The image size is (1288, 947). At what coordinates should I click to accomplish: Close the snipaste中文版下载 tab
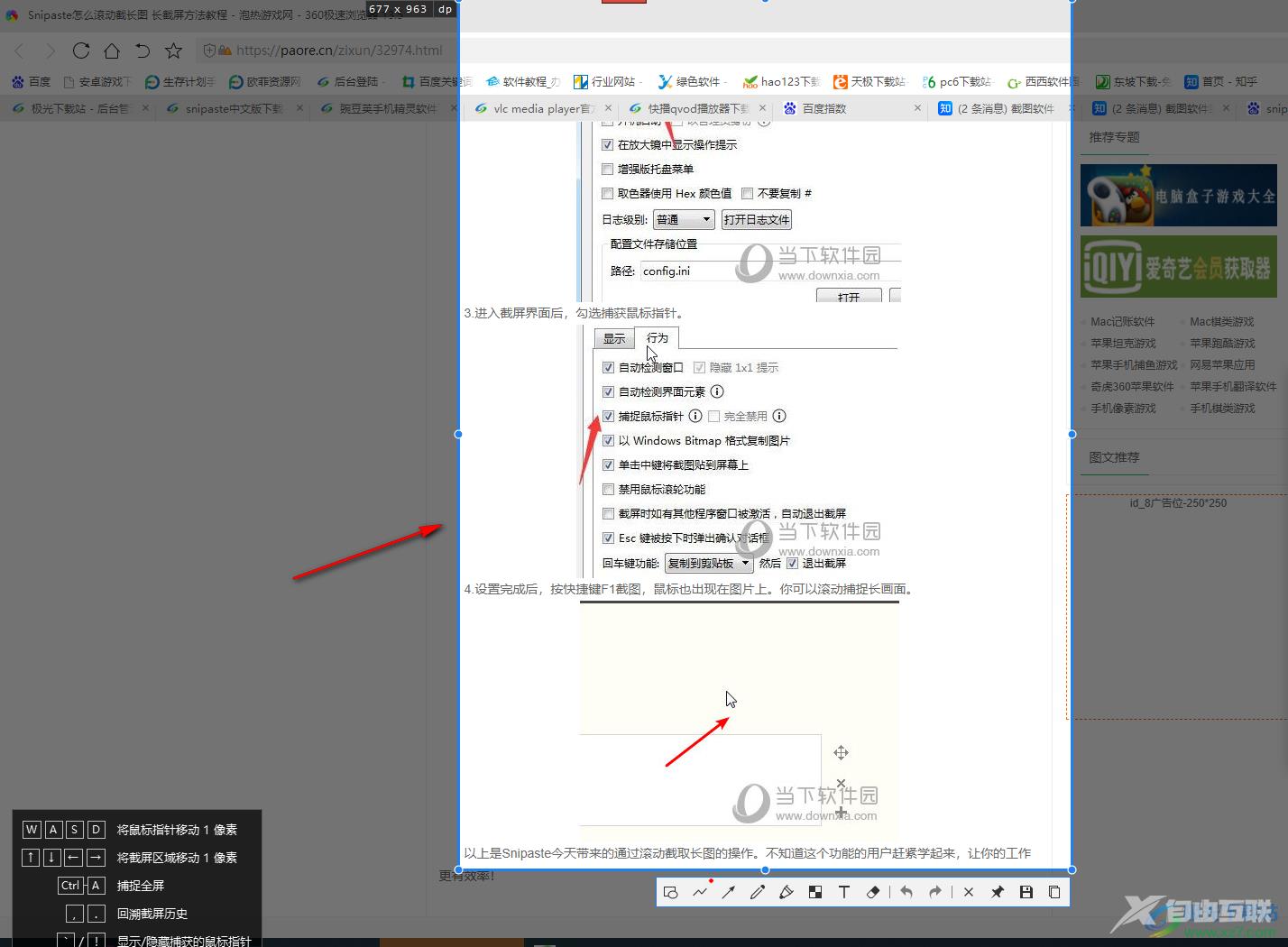pyautogui.click(x=300, y=108)
